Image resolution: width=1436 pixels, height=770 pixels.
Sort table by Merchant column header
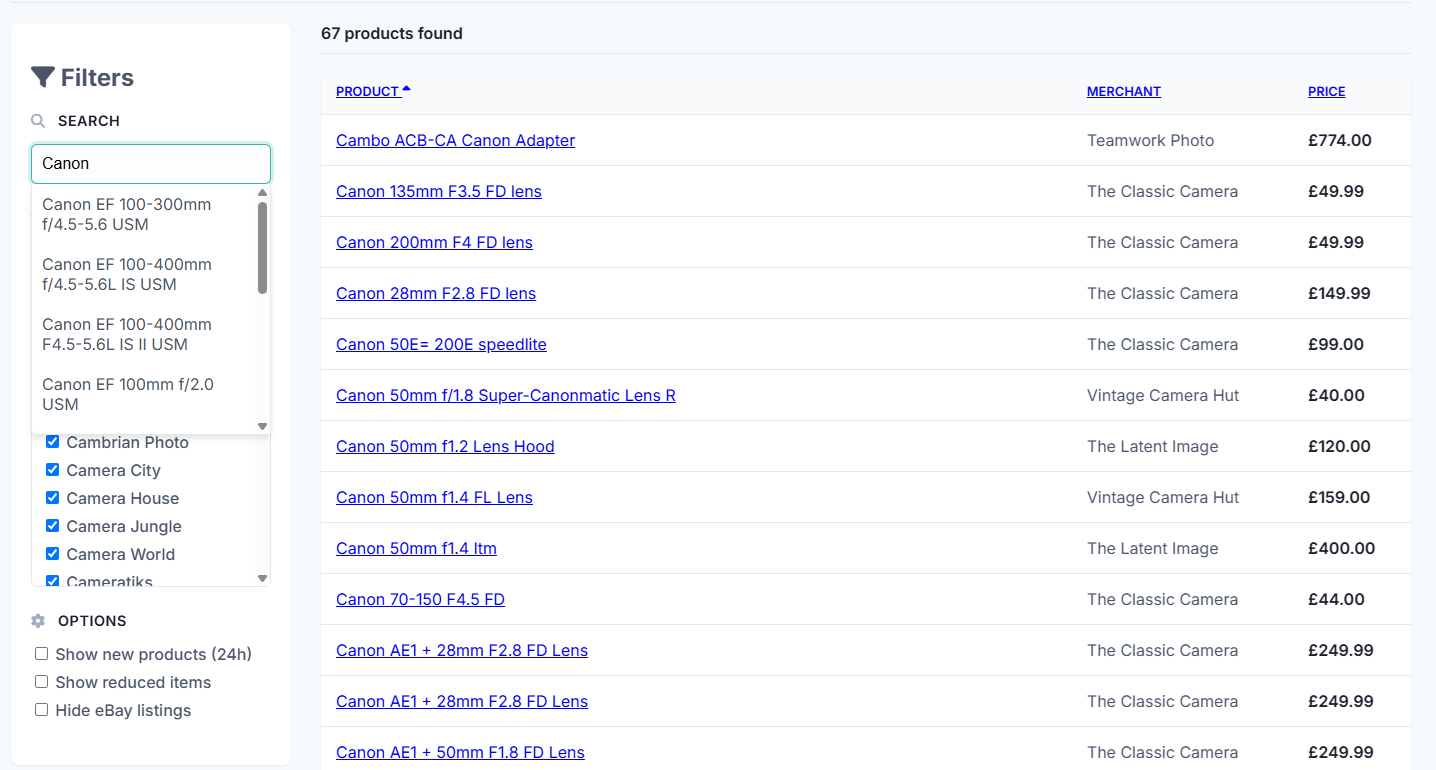(x=1123, y=91)
